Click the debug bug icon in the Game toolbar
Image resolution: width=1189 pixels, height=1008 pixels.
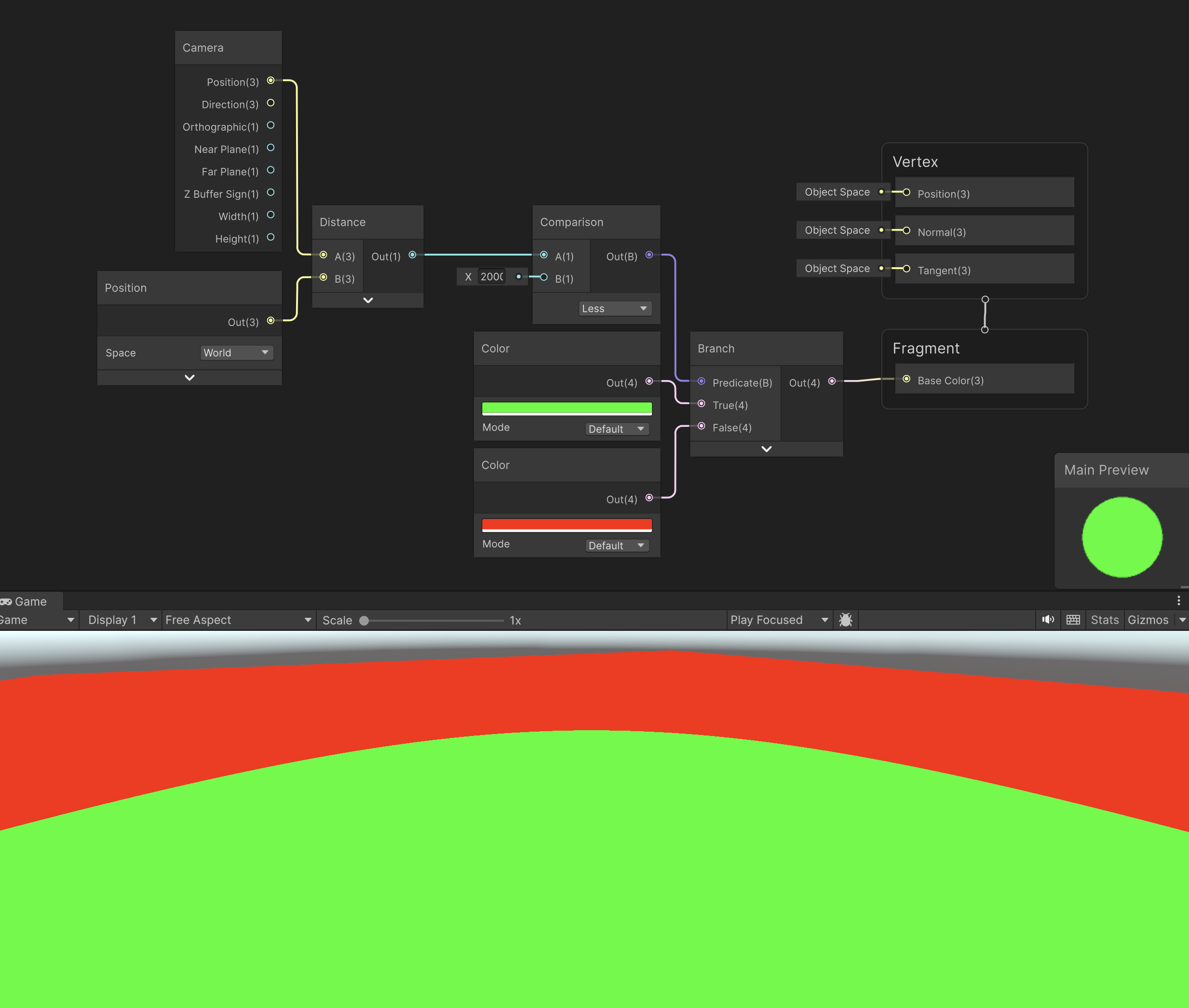pyautogui.click(x=845, y=620)
